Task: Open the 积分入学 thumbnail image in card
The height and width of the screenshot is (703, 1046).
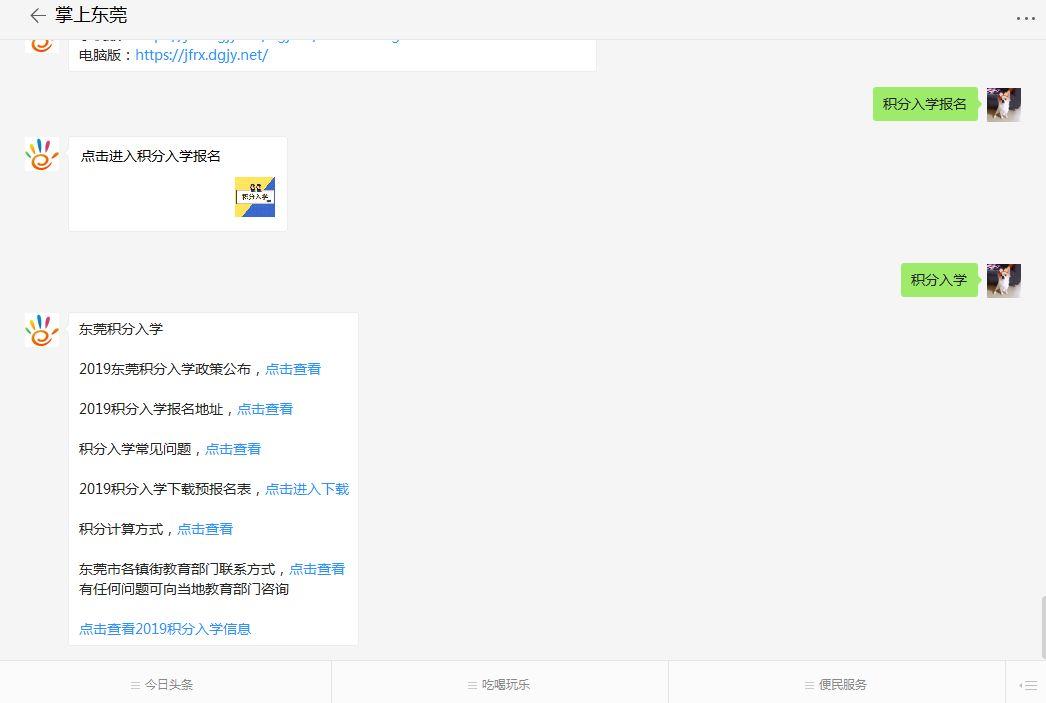Action: pyautogui.click(x=254, y=197)
